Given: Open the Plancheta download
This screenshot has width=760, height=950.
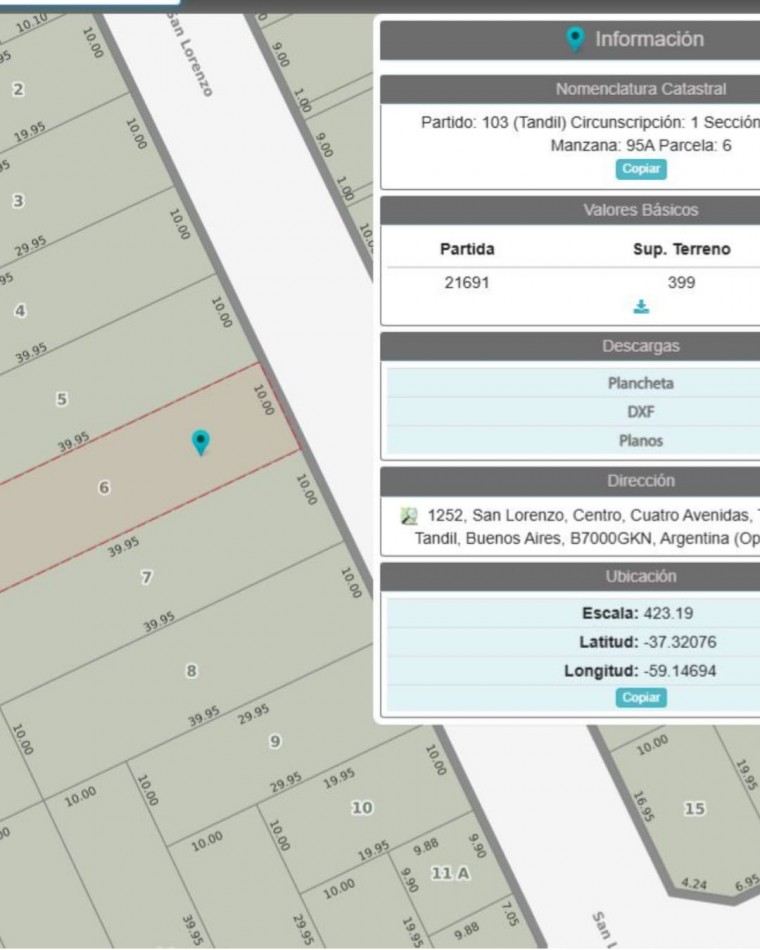Looking at the screenshot, I should [640, 383].
